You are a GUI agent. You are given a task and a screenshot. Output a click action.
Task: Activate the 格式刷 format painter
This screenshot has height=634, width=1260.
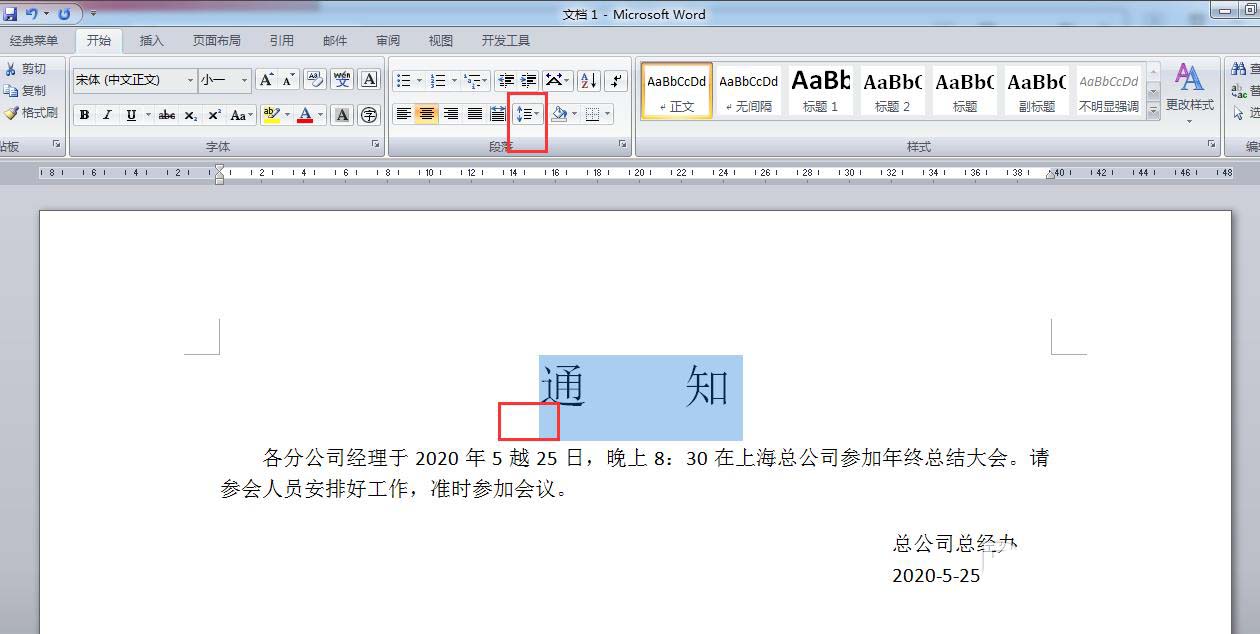[x=31, y=113]
